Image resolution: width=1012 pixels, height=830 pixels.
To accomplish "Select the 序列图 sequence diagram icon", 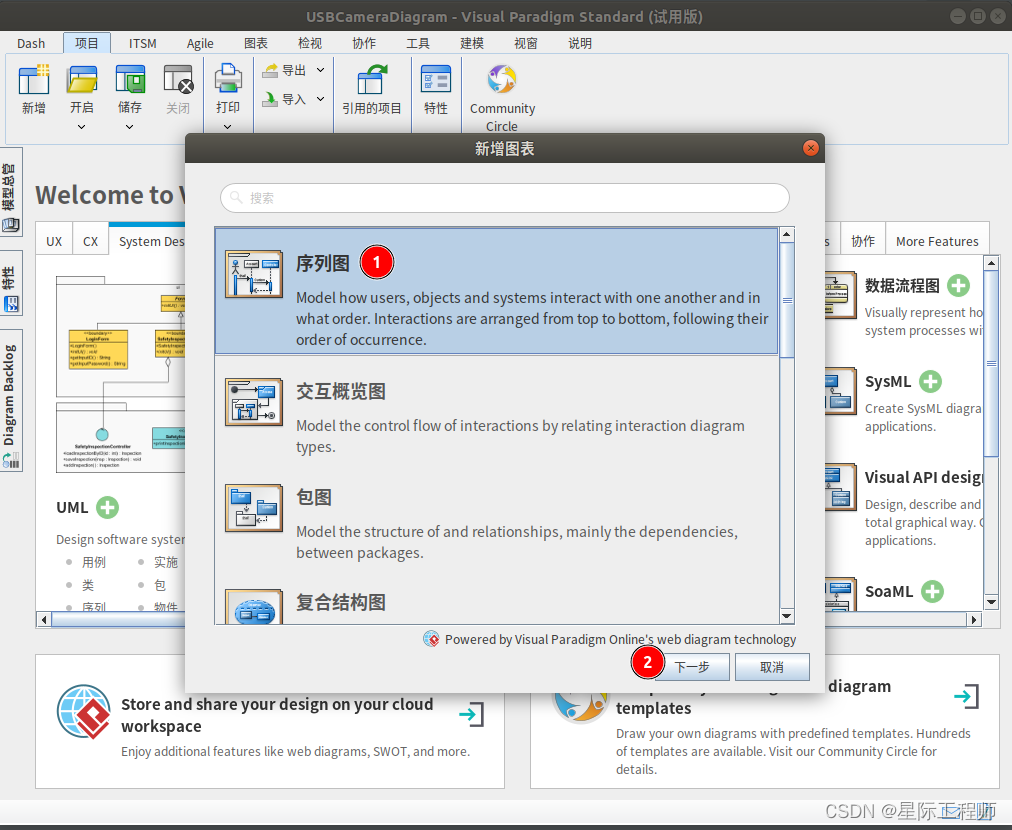I will (x=254, y=274).
